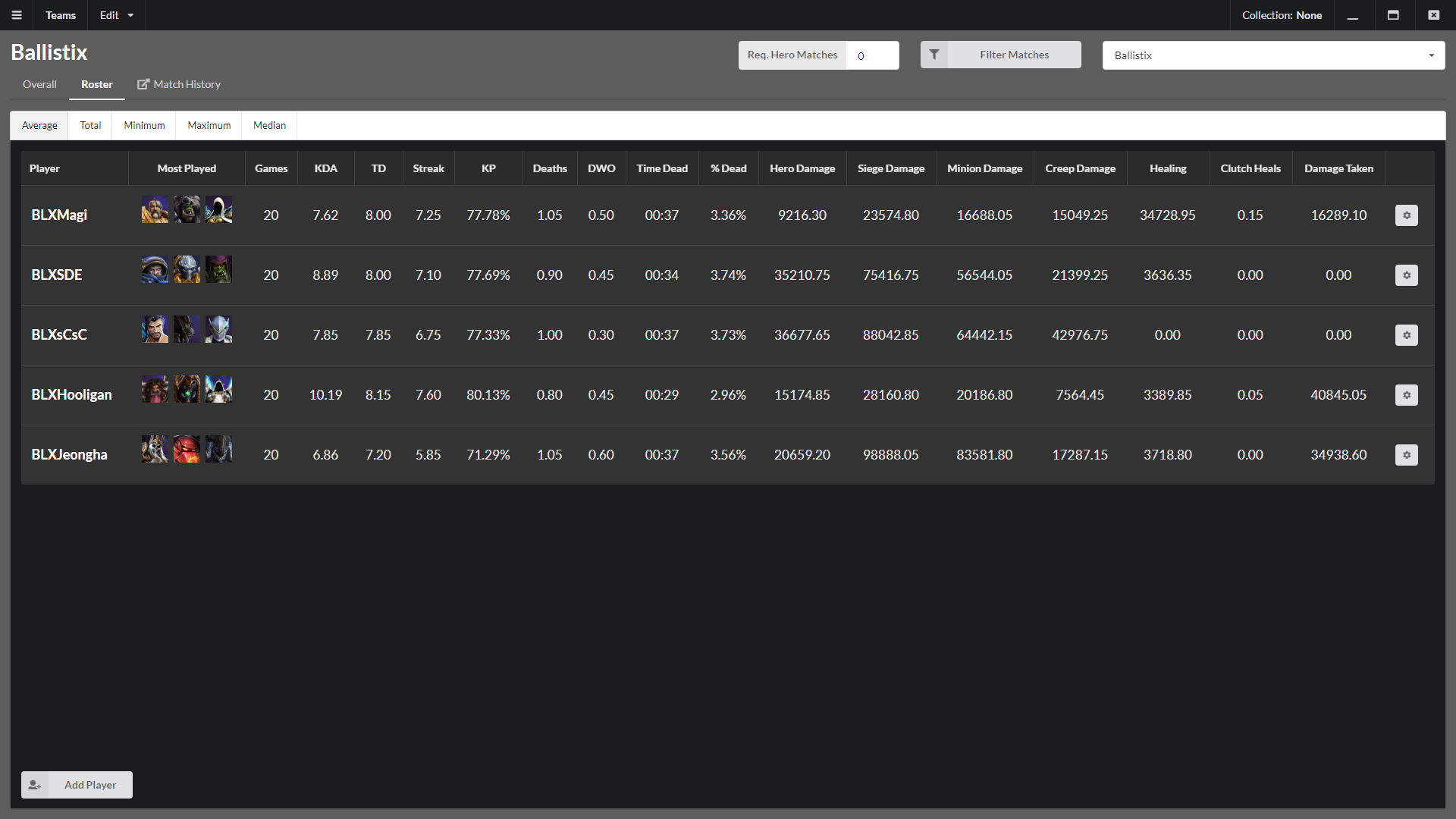Select BLXJeongha's third most-played hero portrait
1456x819 pixels.
pos(218,449)
